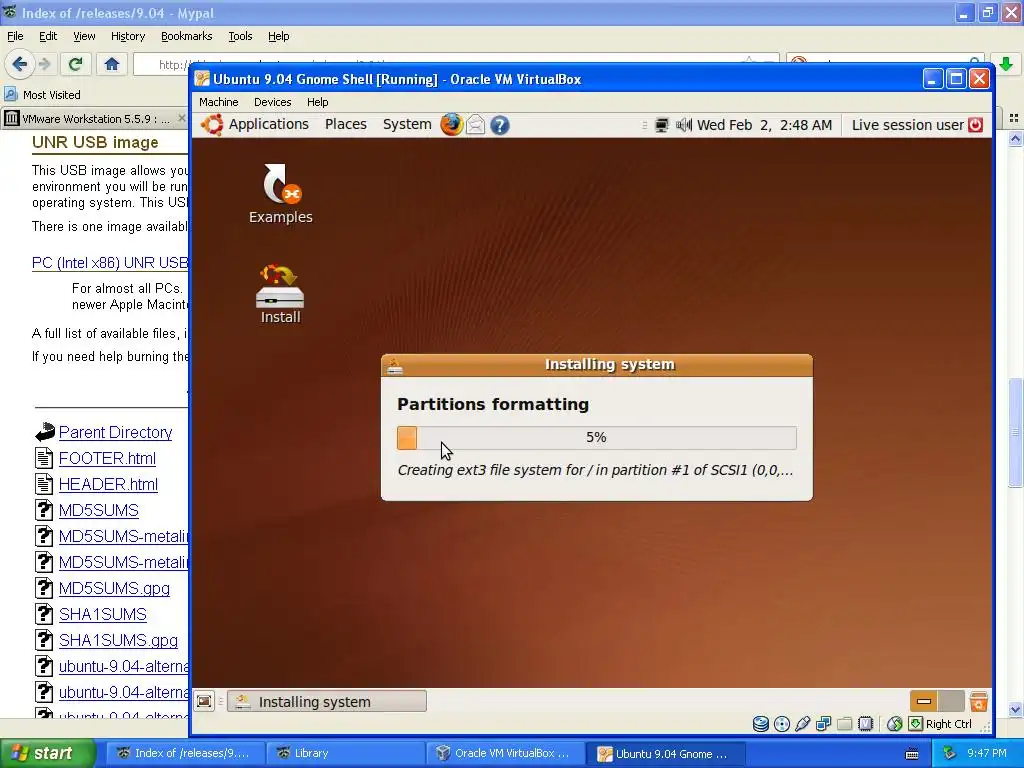Open the Applications menu in GNOME panel

[268, 124]
